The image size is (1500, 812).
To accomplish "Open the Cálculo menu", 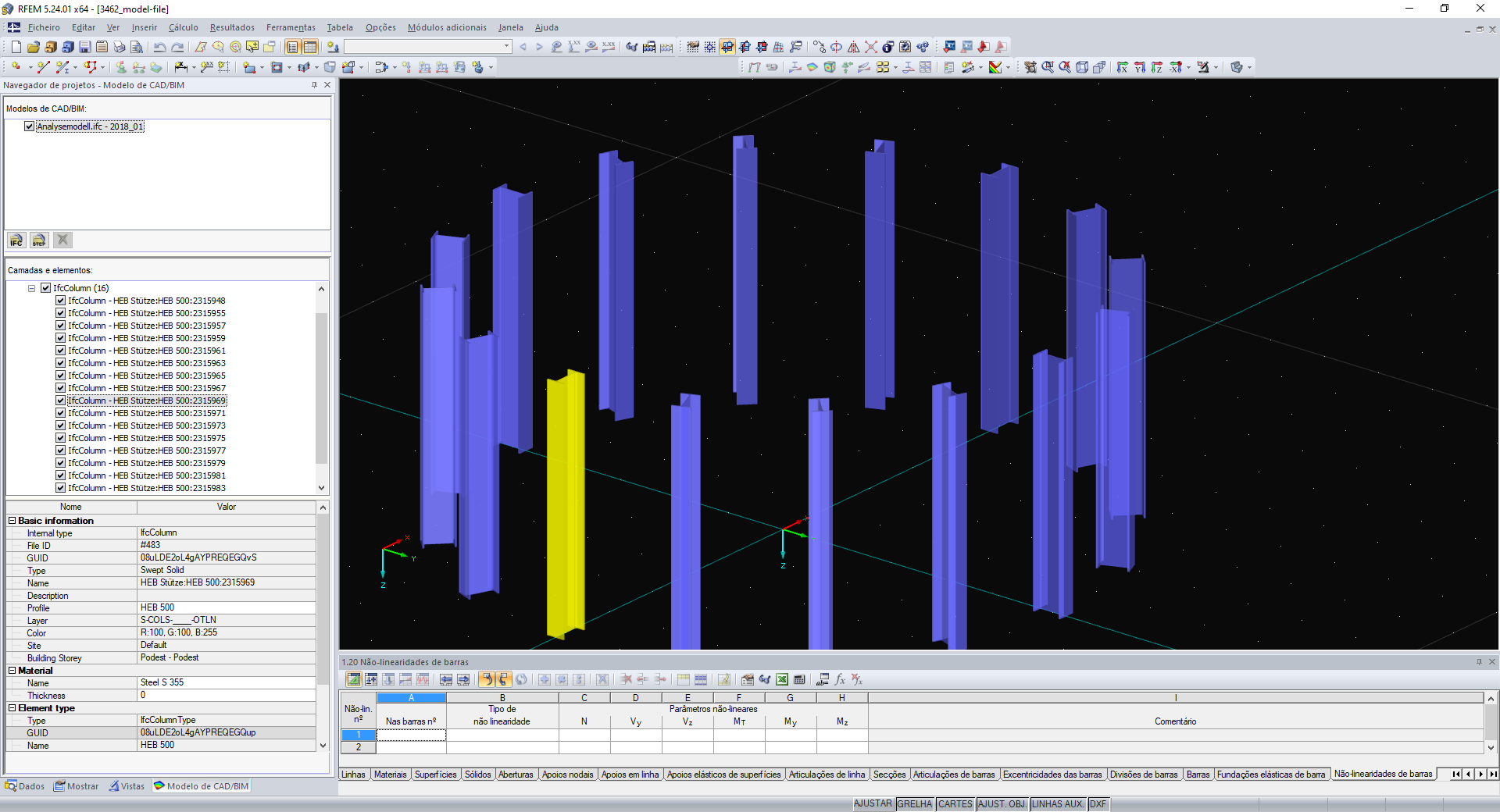I will coord(184,27).
